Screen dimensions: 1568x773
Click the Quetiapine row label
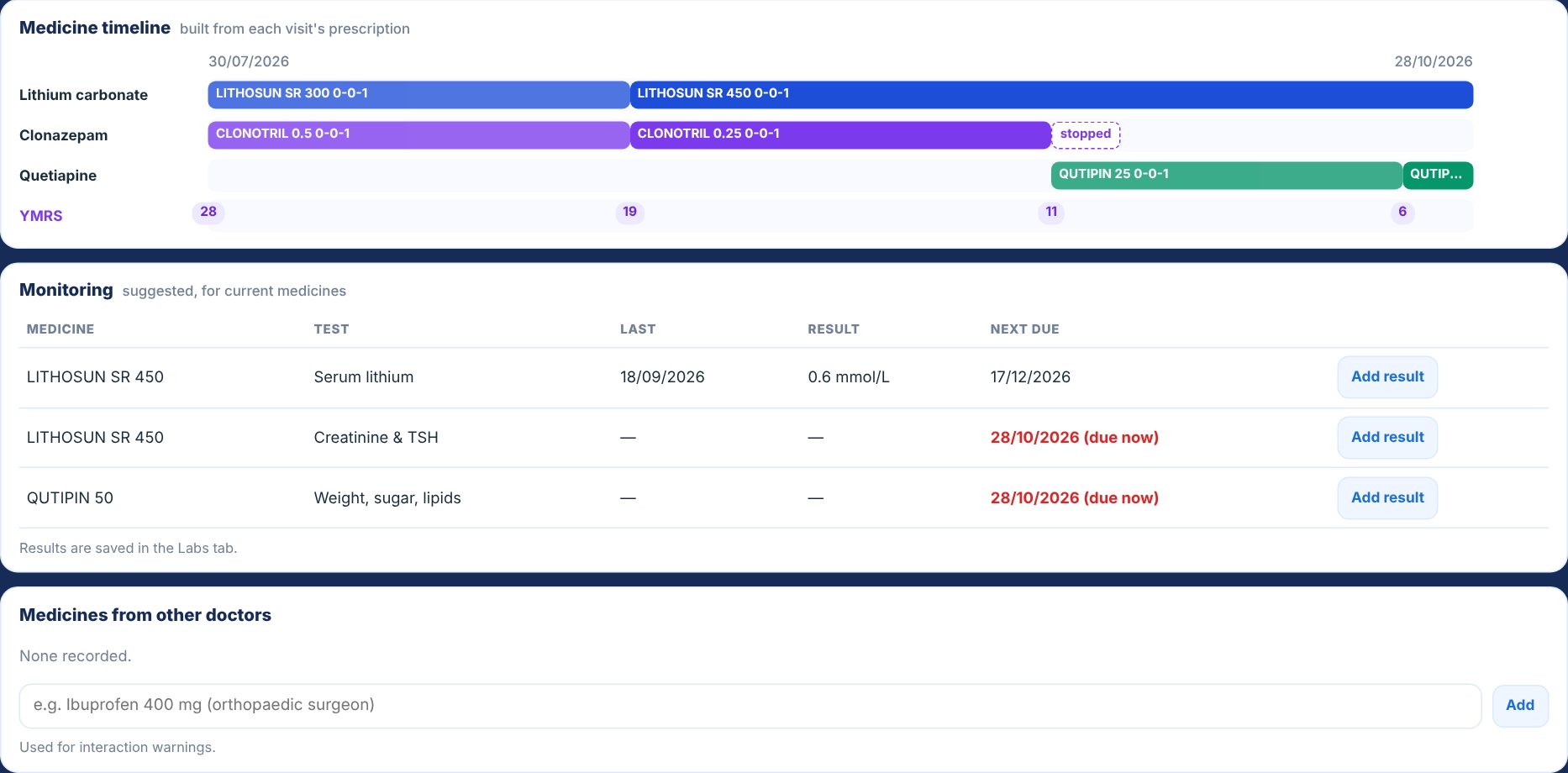58,176
